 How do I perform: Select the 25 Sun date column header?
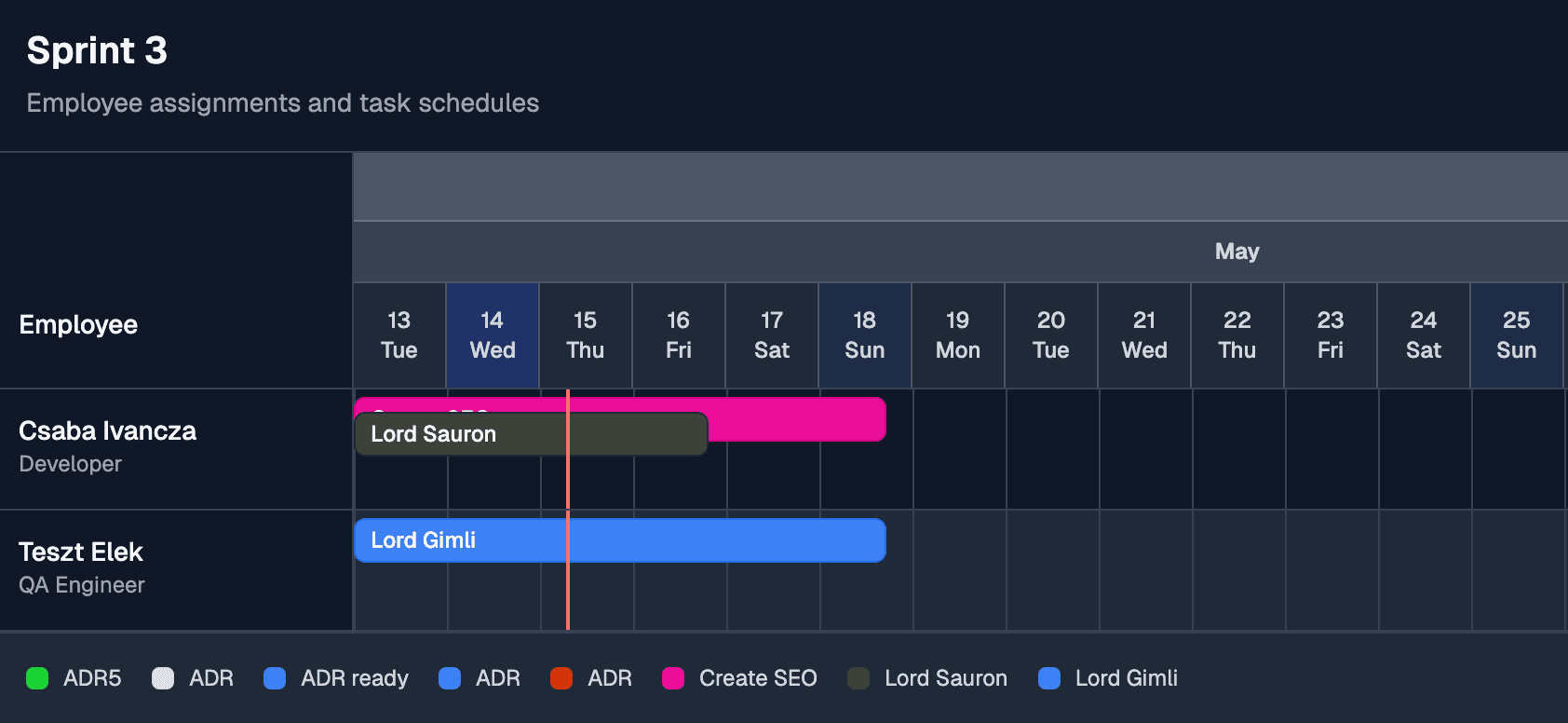pos(1517,335)
